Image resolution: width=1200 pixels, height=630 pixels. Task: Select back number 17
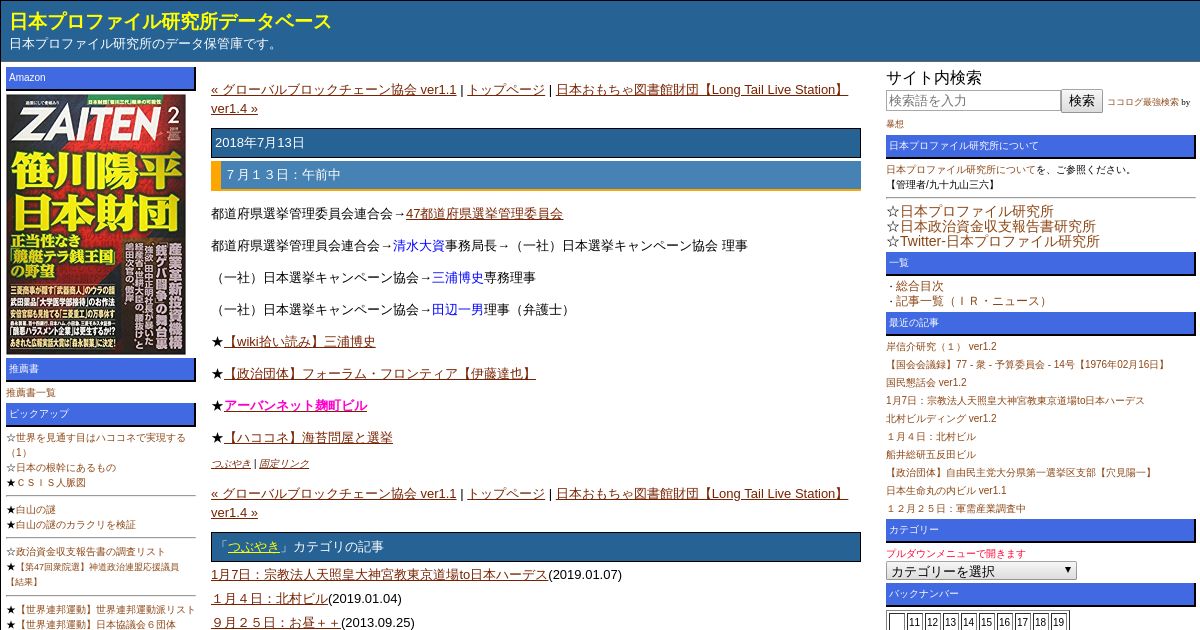[x=1022, y=622]
